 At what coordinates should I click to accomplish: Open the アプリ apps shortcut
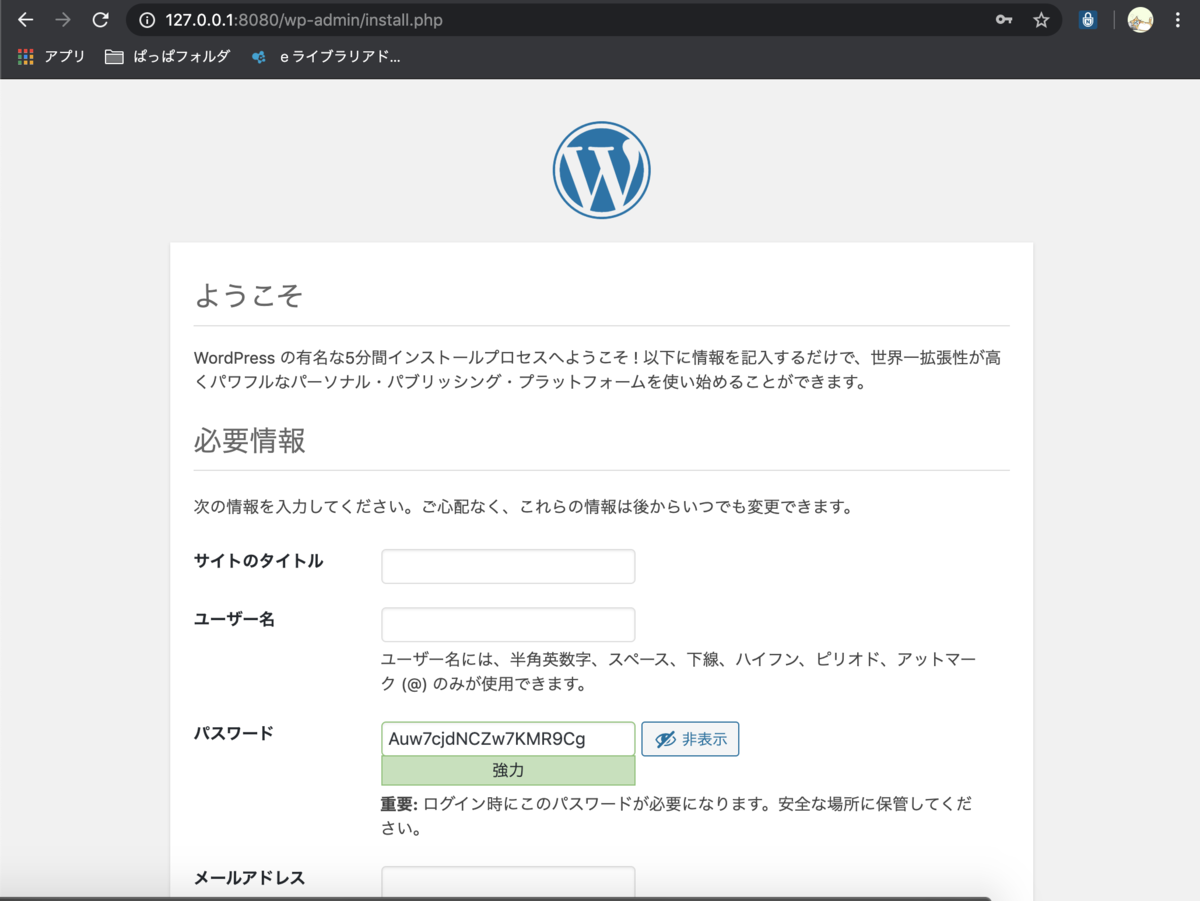[52, 57]
